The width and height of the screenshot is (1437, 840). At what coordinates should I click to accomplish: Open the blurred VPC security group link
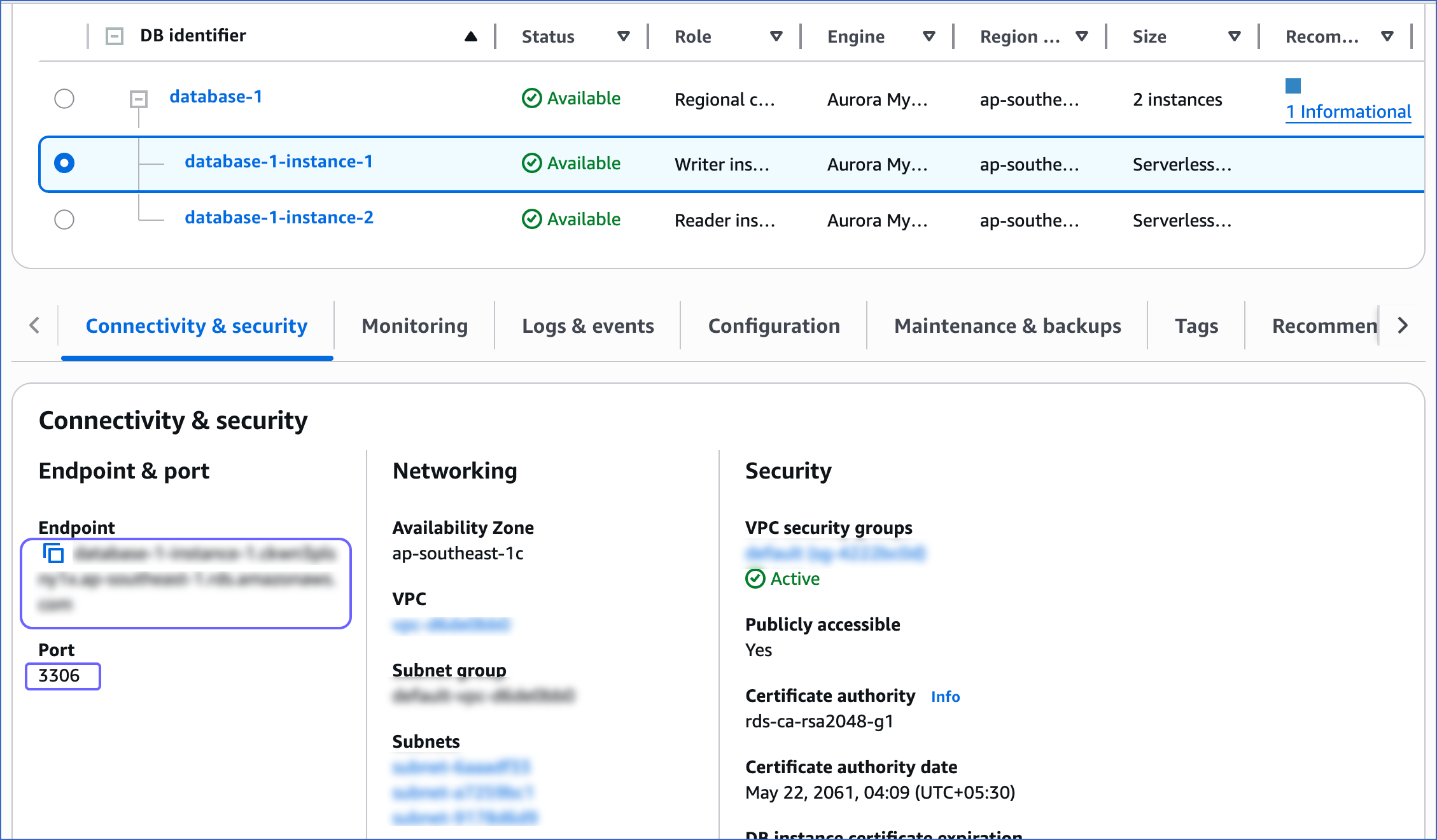pyautogui.click(x=835, y=554)
